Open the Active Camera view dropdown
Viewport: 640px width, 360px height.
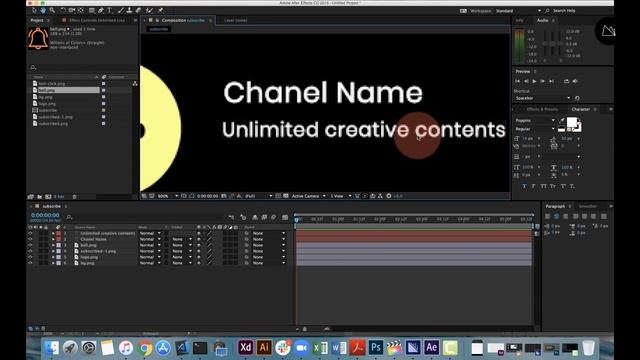[x=309, y=196]
